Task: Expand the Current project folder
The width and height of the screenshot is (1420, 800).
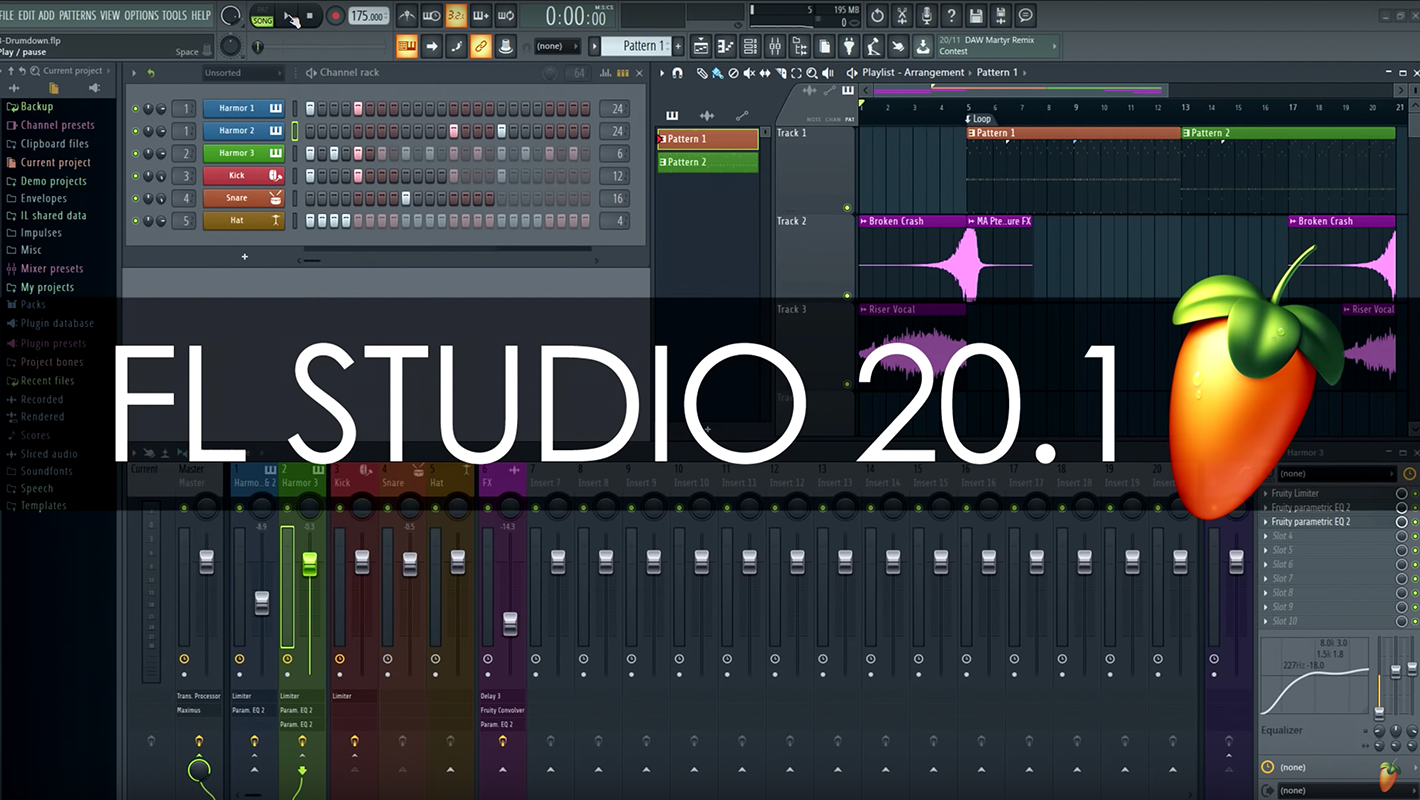Action: point(55,162)
